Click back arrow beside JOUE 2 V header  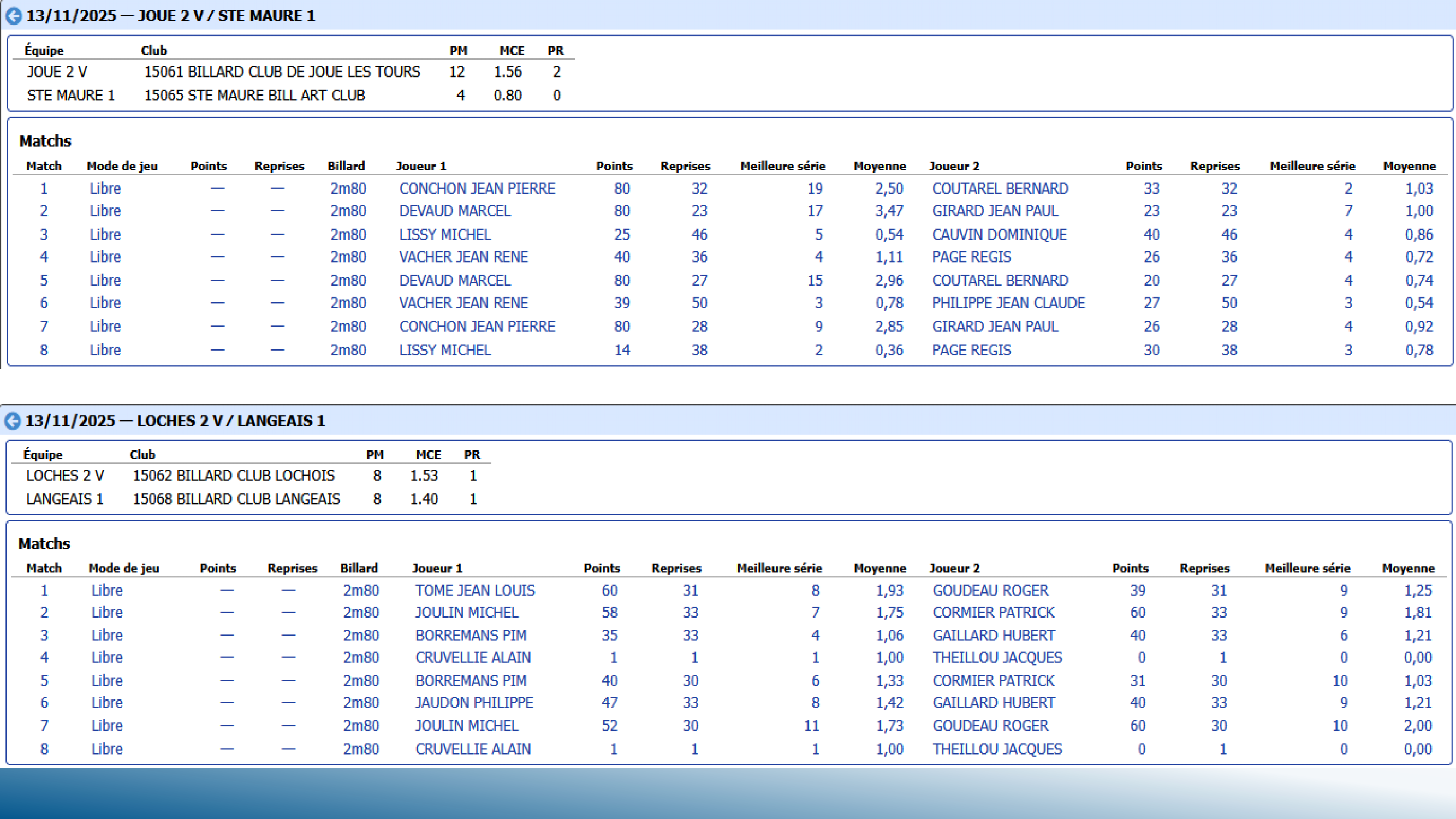(x=14, y=16)
